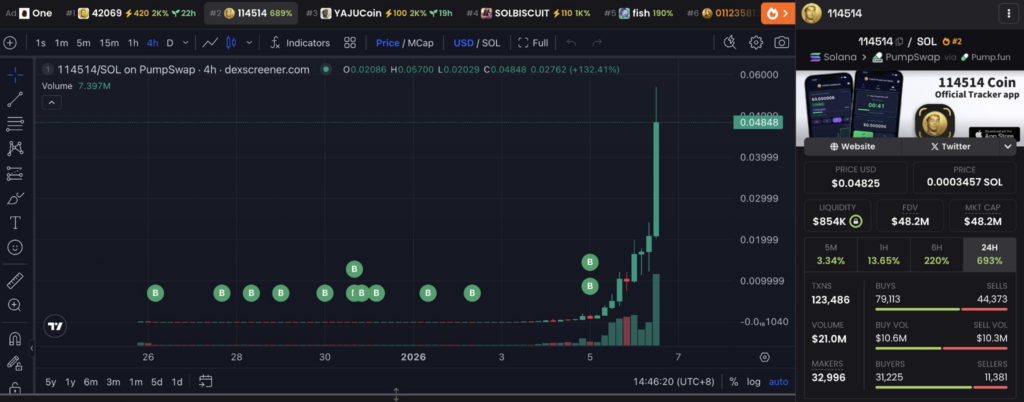1024x402 pixels.
Task: Open the layout grid icon
Action: coord(350,43)
